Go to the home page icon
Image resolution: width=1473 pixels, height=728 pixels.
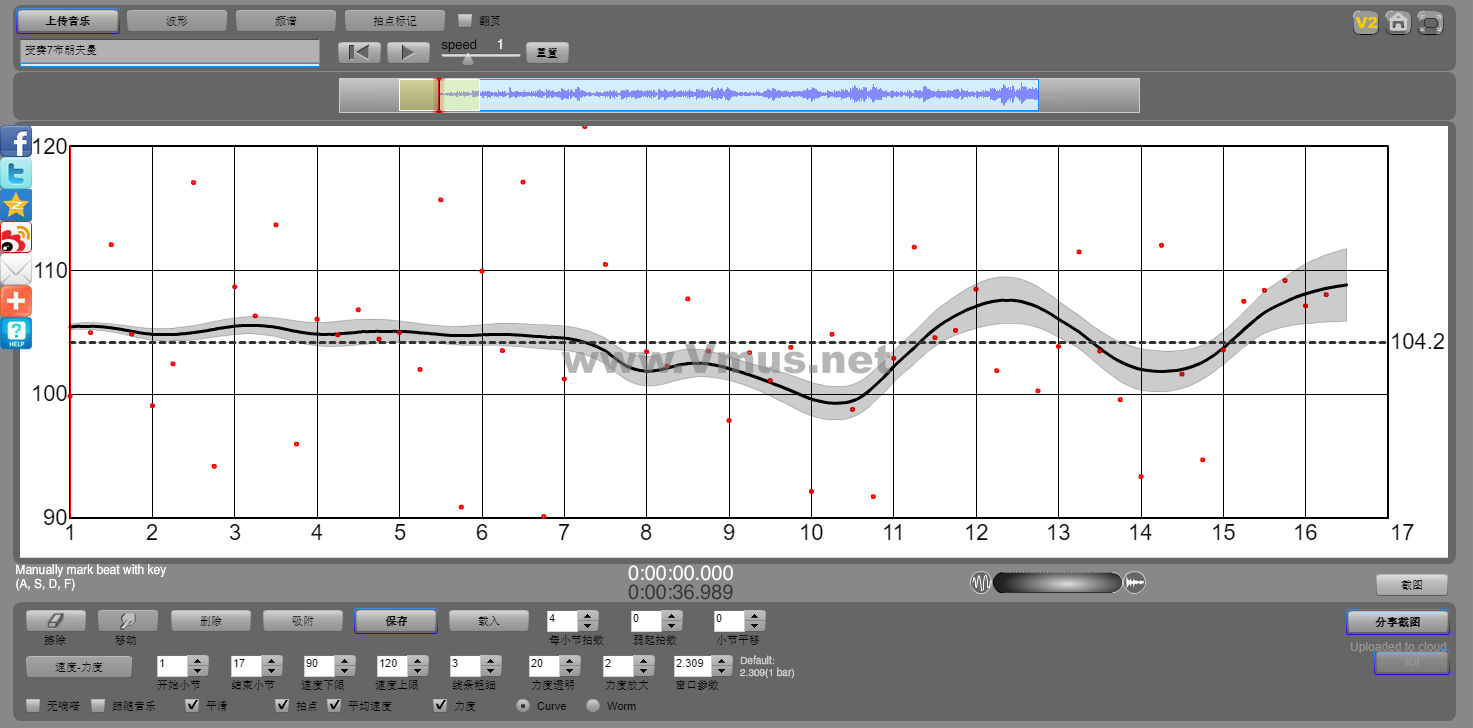coord(1398,22)
